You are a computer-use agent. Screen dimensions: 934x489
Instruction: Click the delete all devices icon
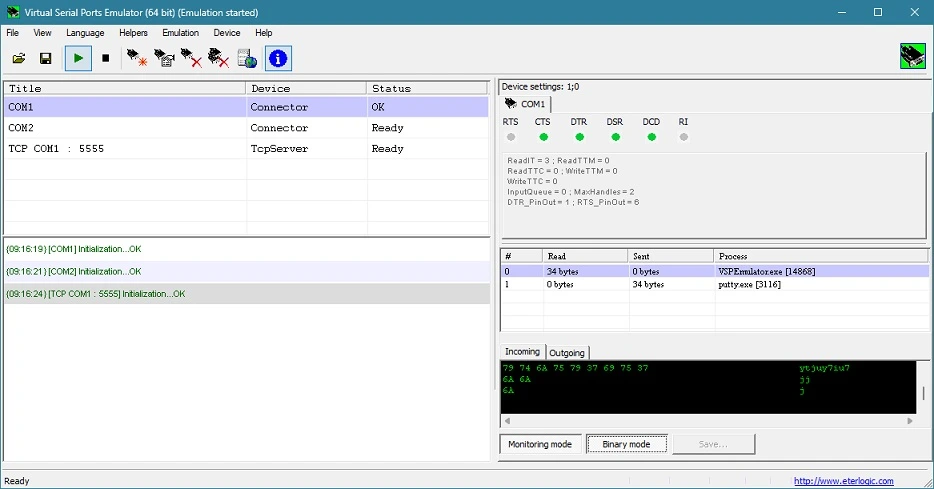[x=219, y=58]
